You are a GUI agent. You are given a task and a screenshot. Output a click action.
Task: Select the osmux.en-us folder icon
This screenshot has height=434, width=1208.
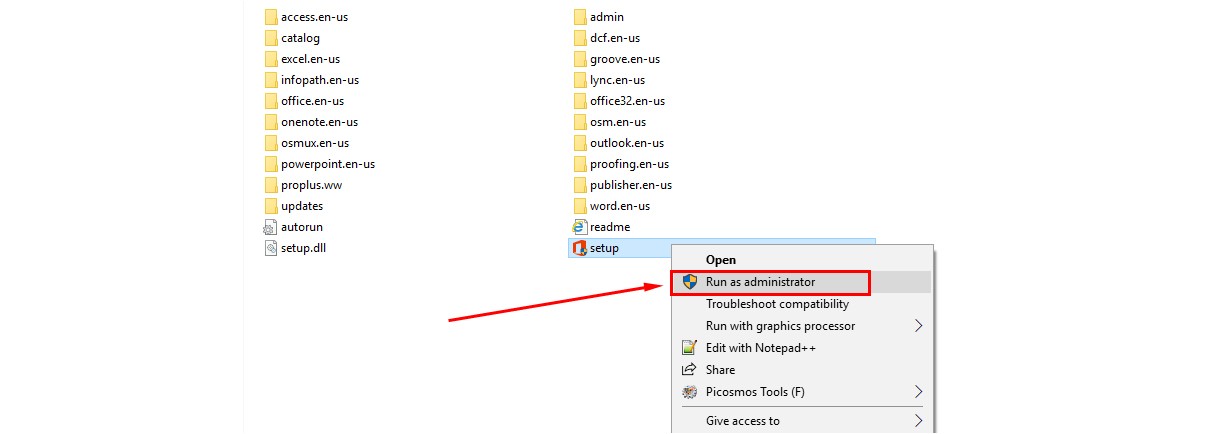point(270,143)
